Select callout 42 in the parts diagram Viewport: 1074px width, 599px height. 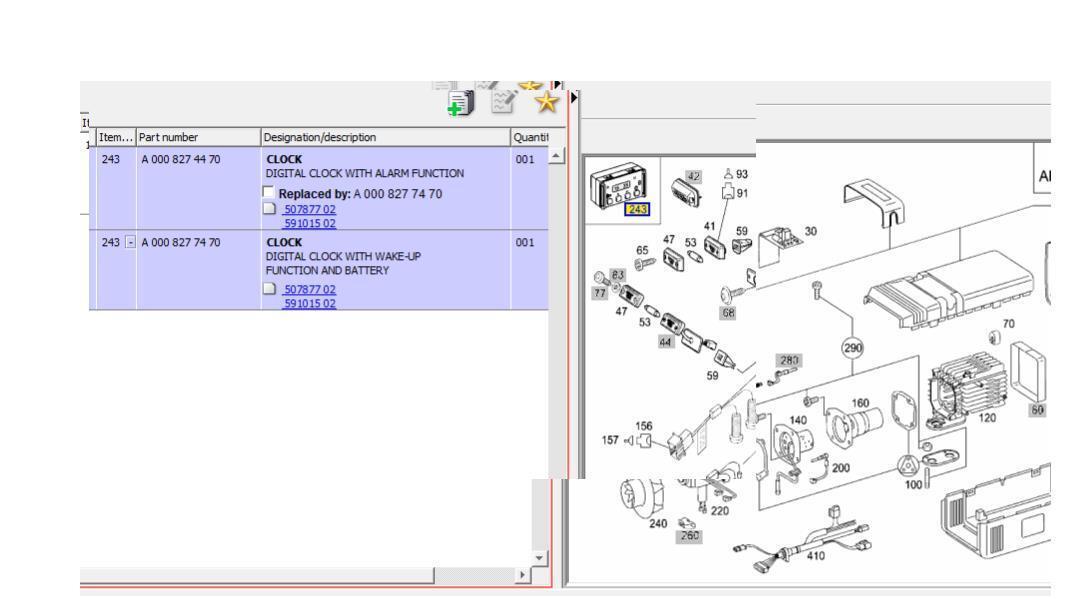pos(692,176)
